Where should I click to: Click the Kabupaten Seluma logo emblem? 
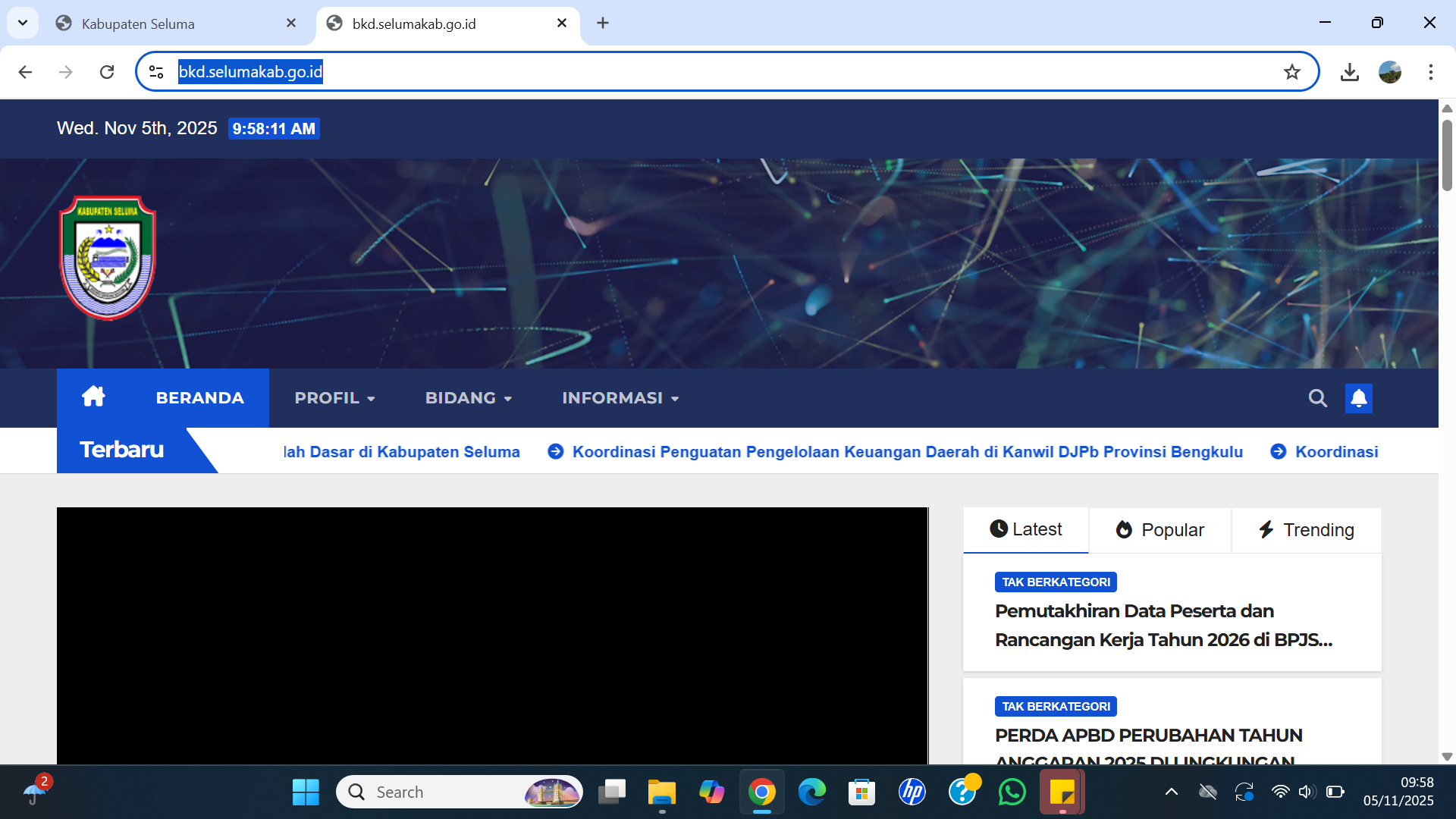click(x=108, y=258)
